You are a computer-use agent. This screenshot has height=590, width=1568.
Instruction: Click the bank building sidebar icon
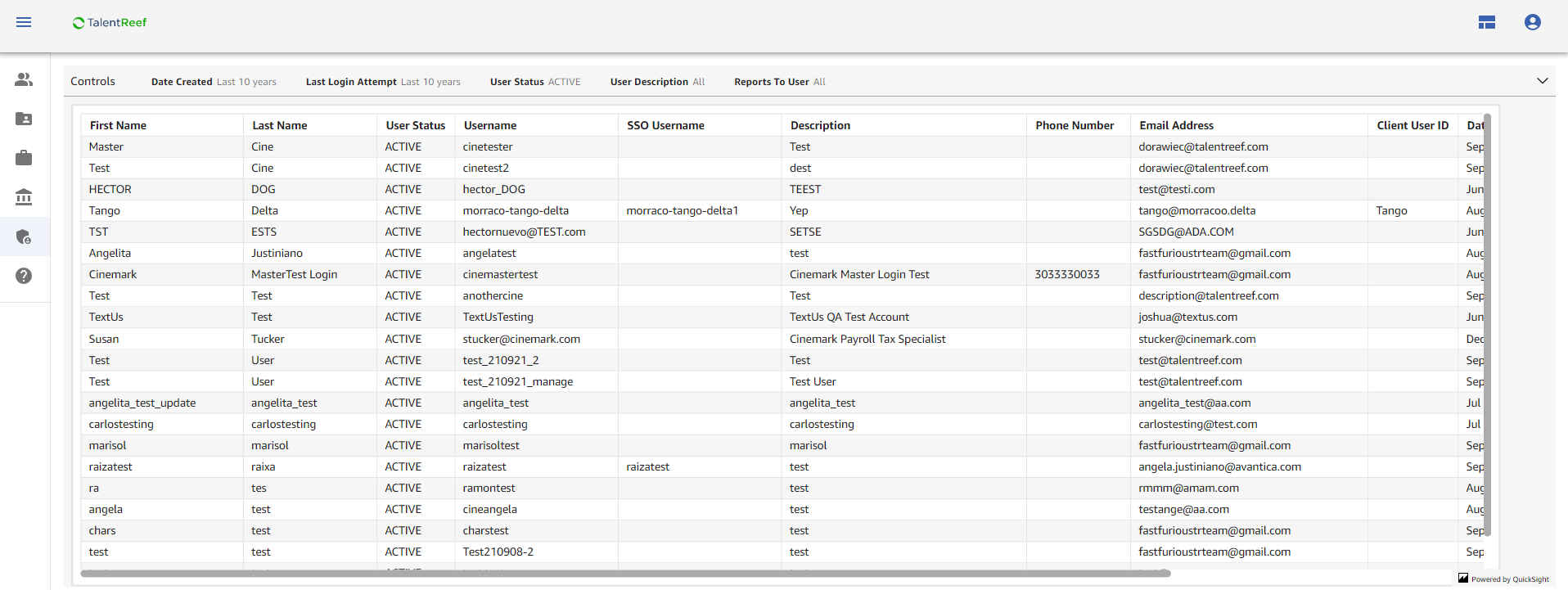pyautogui.click(x=24, y=197)
